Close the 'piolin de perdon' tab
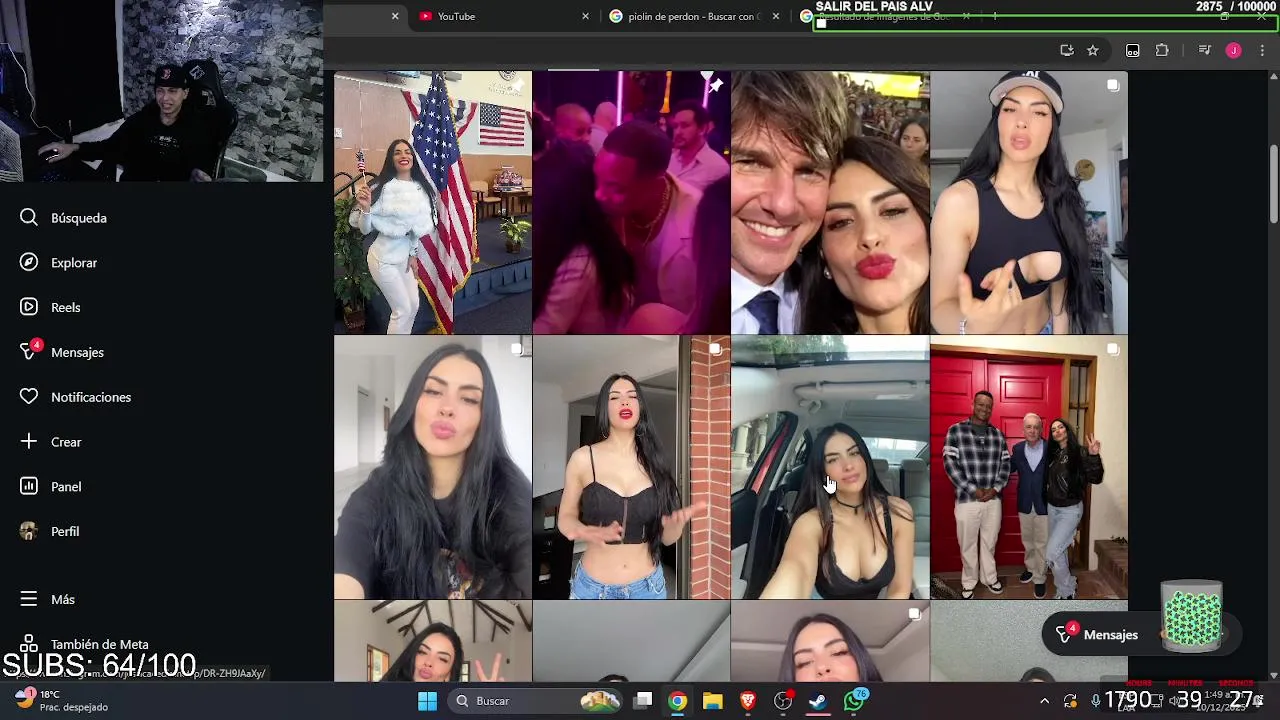 point(775,16)
